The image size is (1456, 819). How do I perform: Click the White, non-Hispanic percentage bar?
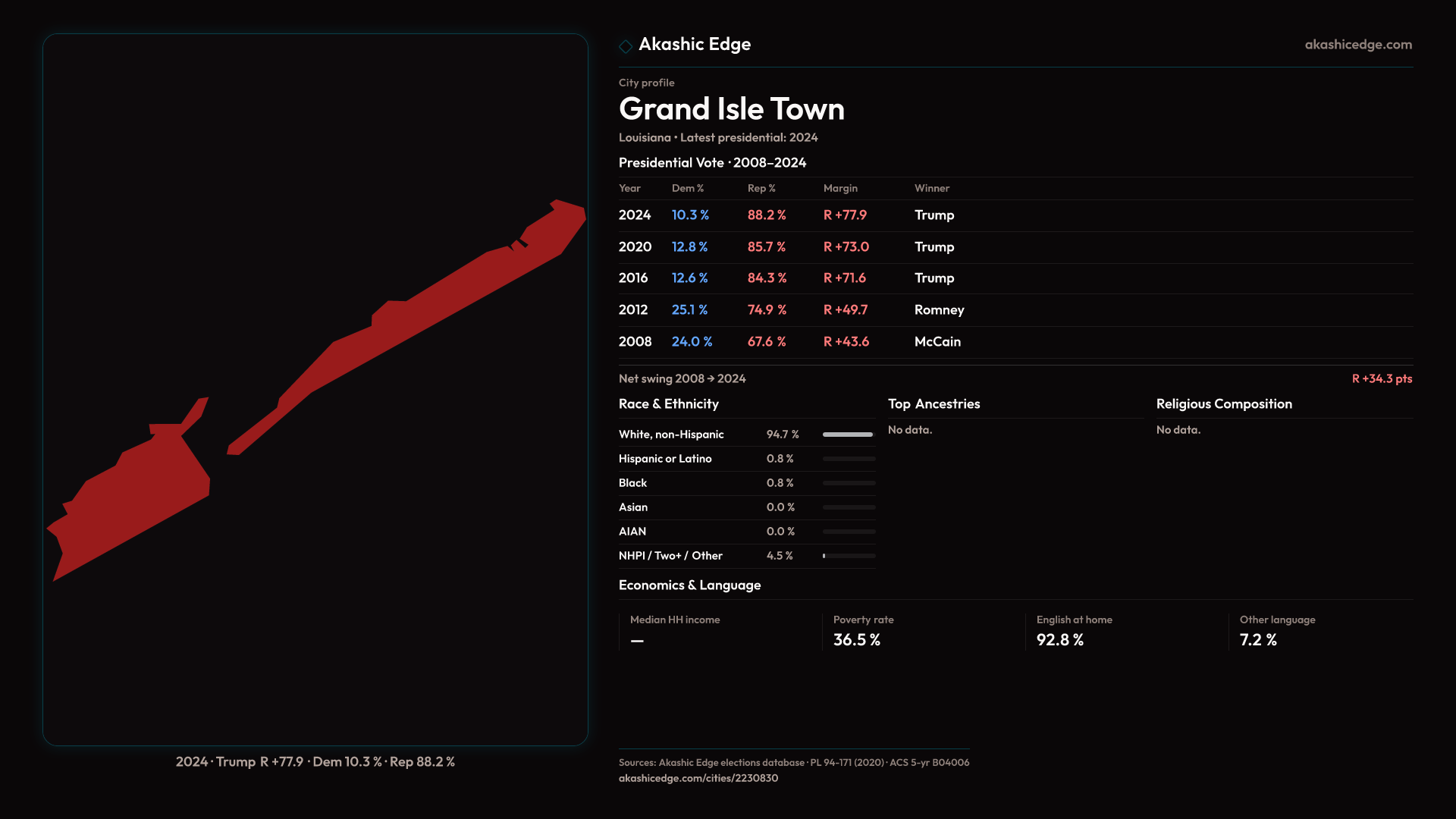coord(848,435)
